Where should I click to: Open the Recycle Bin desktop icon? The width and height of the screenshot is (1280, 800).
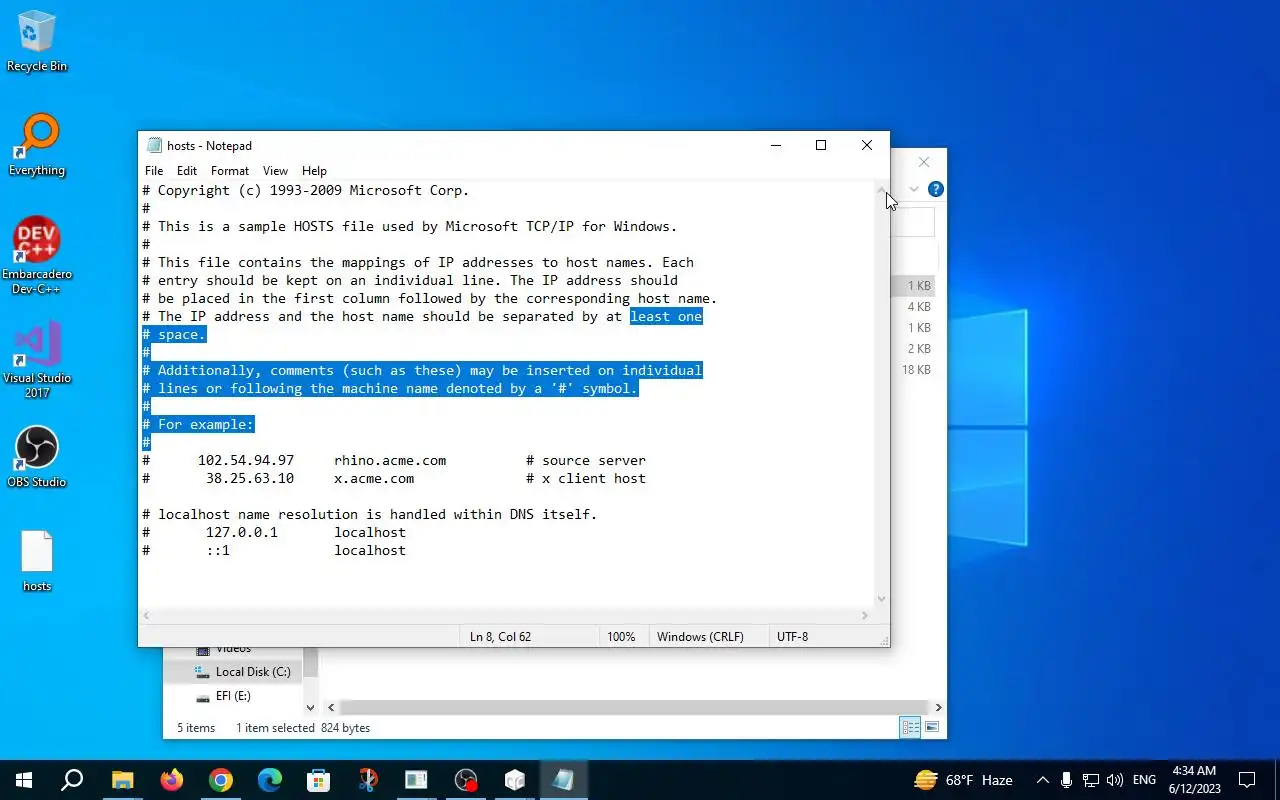37,42
